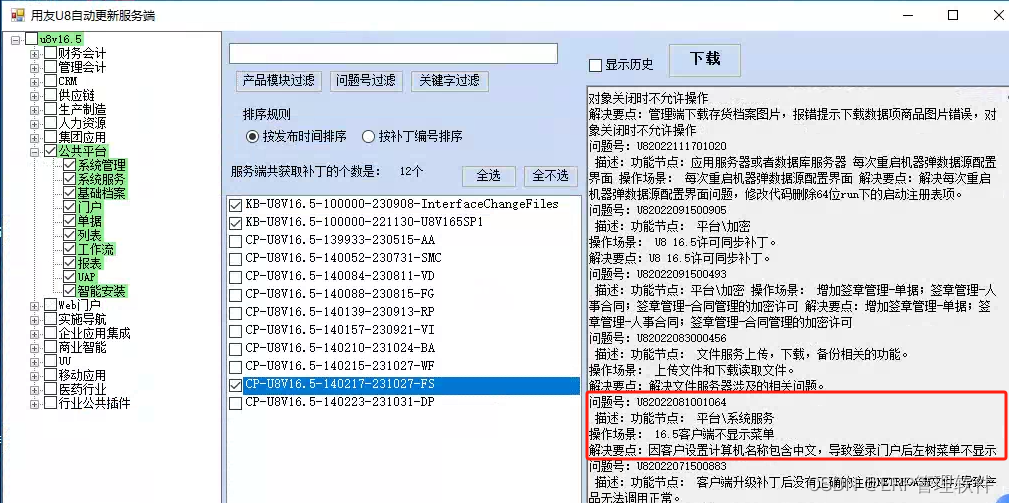Select the 移动应用 tree item

click(82, 375)
